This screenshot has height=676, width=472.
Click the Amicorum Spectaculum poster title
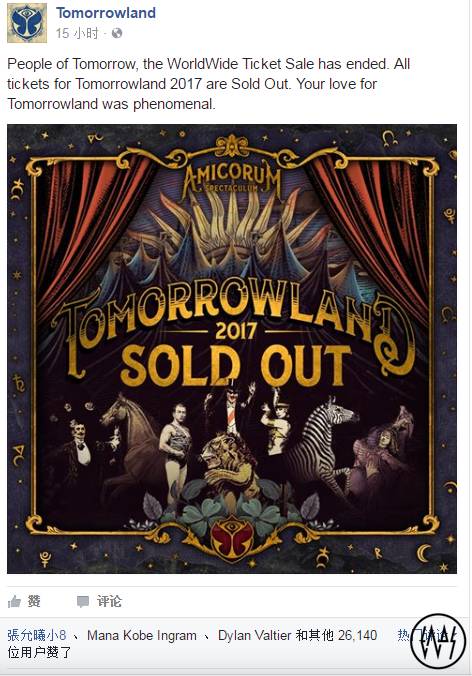(232, 176)
